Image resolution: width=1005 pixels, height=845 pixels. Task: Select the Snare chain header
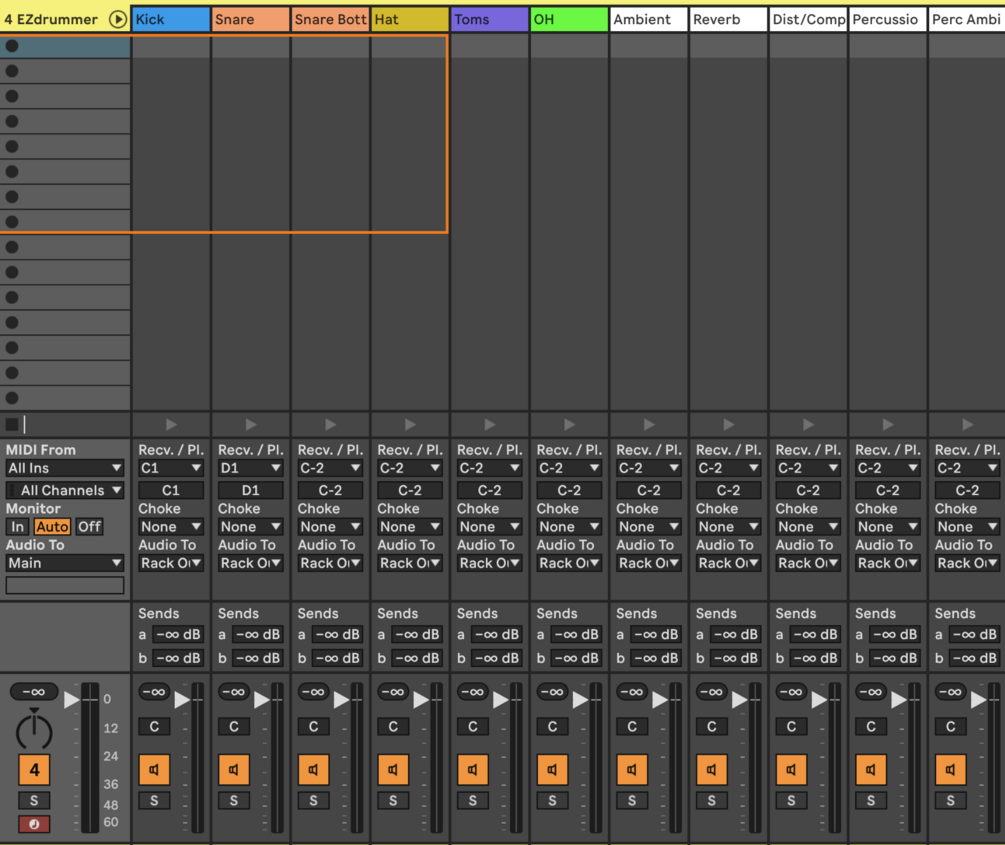click(251, 19)
